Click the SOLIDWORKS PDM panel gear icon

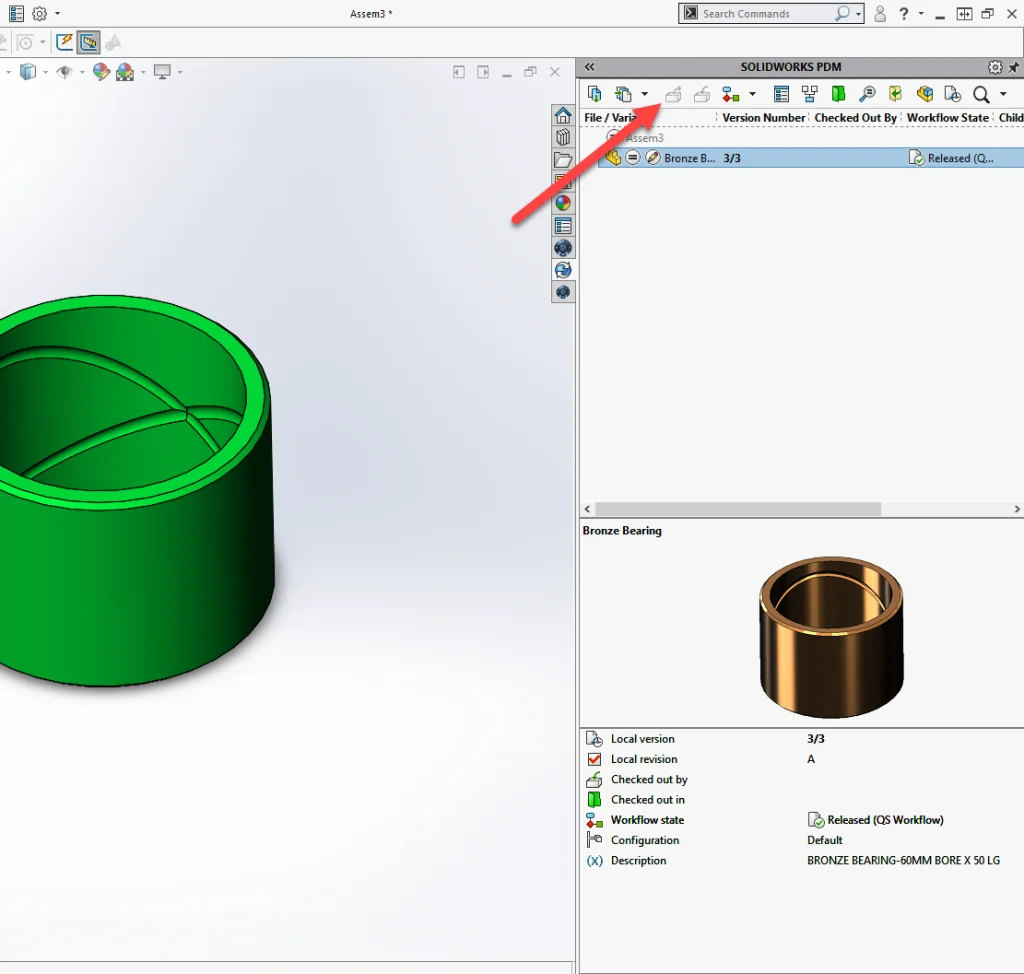(x=994, y=67)
